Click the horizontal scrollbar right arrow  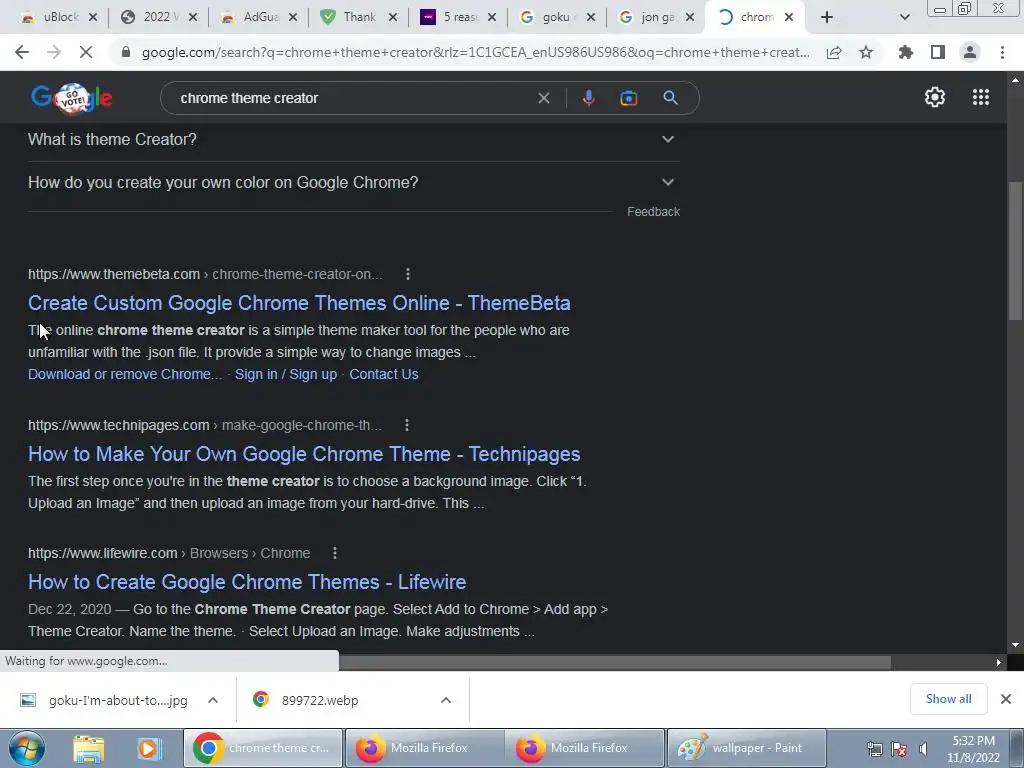998,662
